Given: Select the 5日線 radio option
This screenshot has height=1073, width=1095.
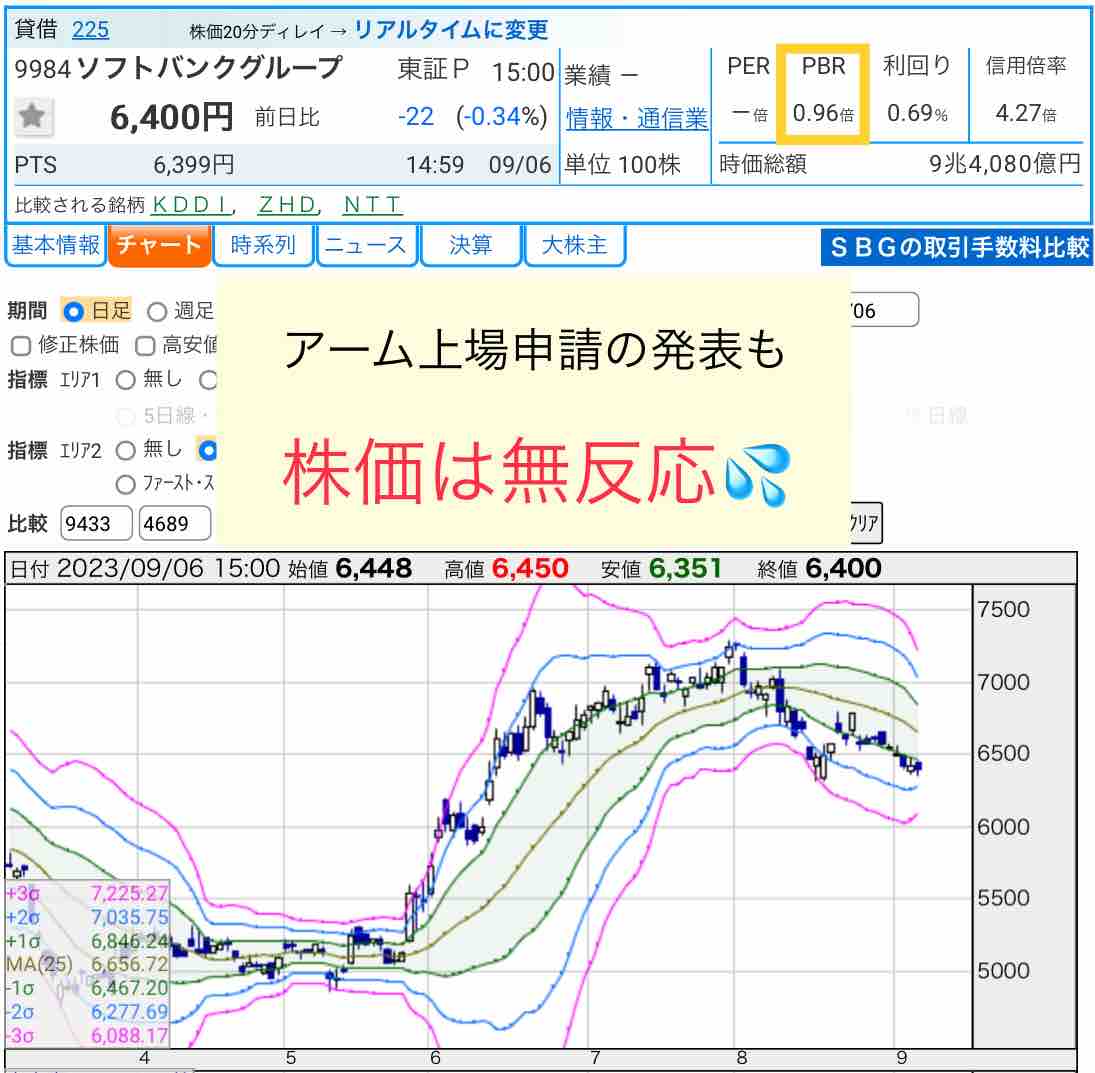Looking at the screenshot, I should [126, 416].
